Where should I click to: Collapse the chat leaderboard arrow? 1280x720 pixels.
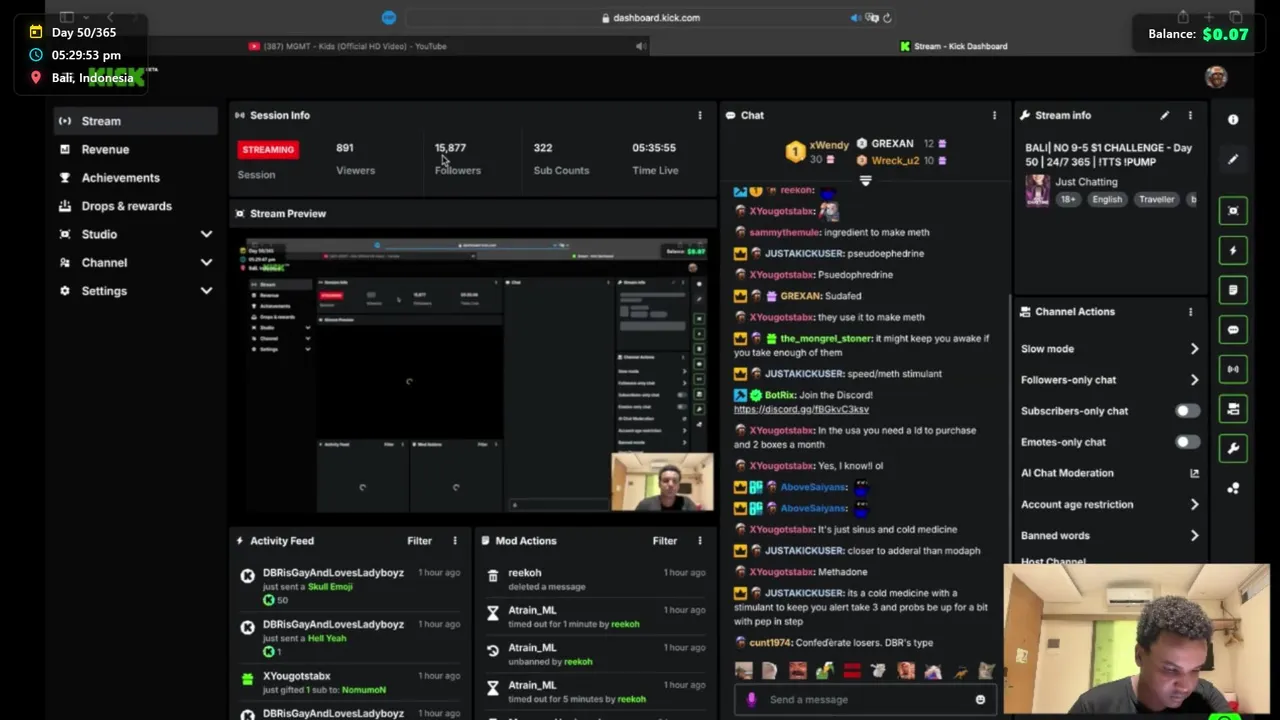pos(866,181)
